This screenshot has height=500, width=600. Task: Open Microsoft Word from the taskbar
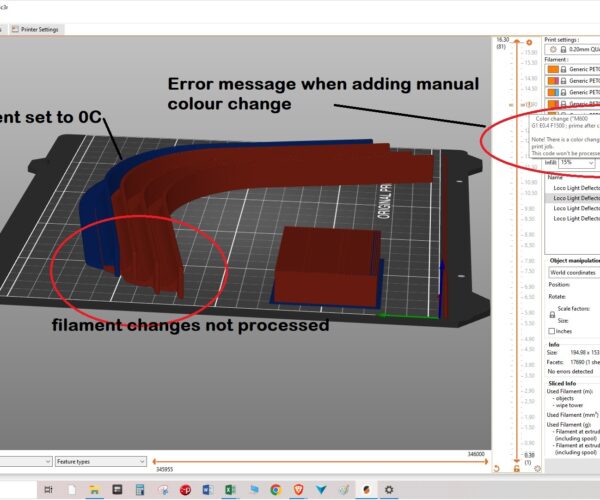(208, 489)
